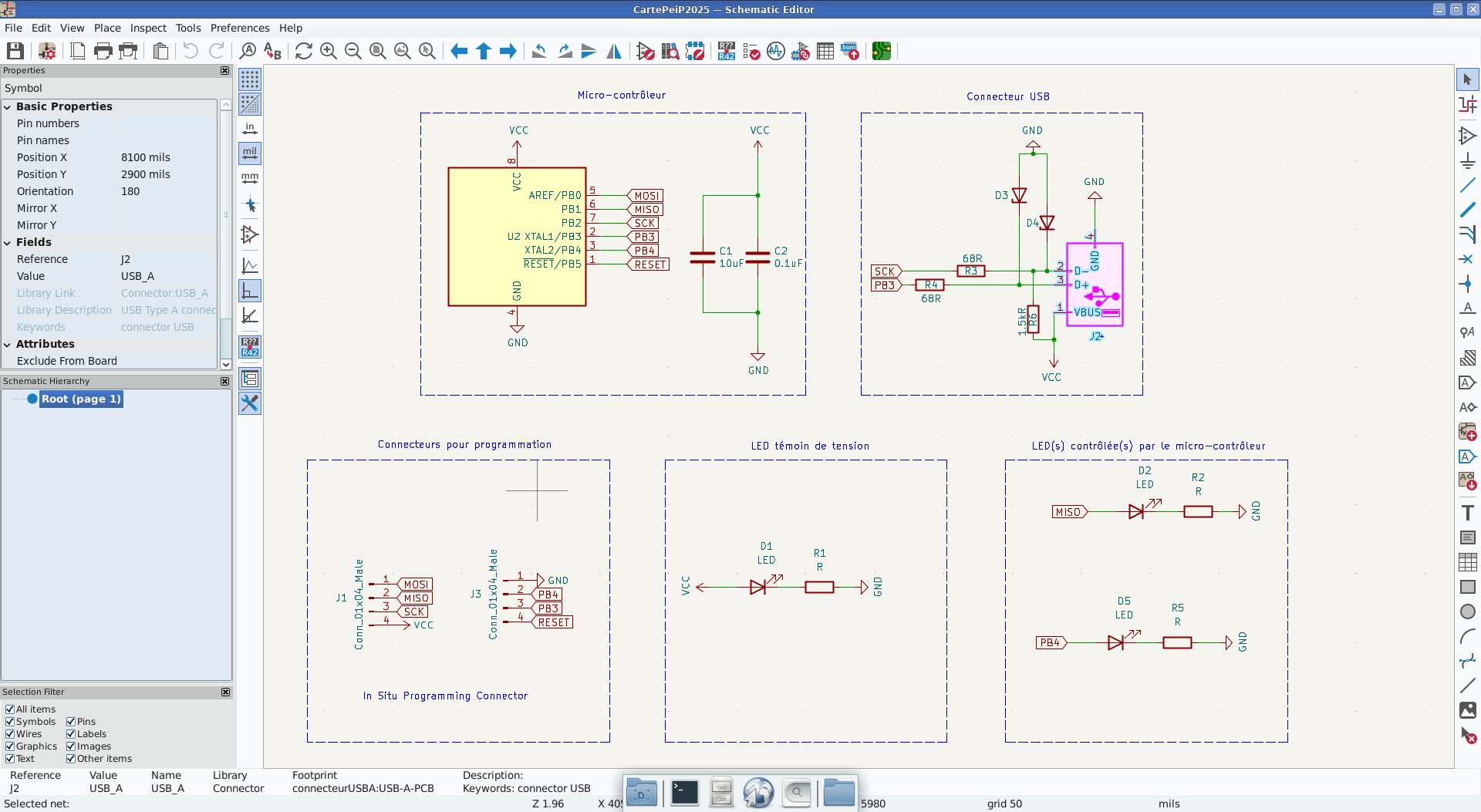Click the Find and Replace icon
Viewport: 1481px width, 812px height.
click(x=272, y=52)
